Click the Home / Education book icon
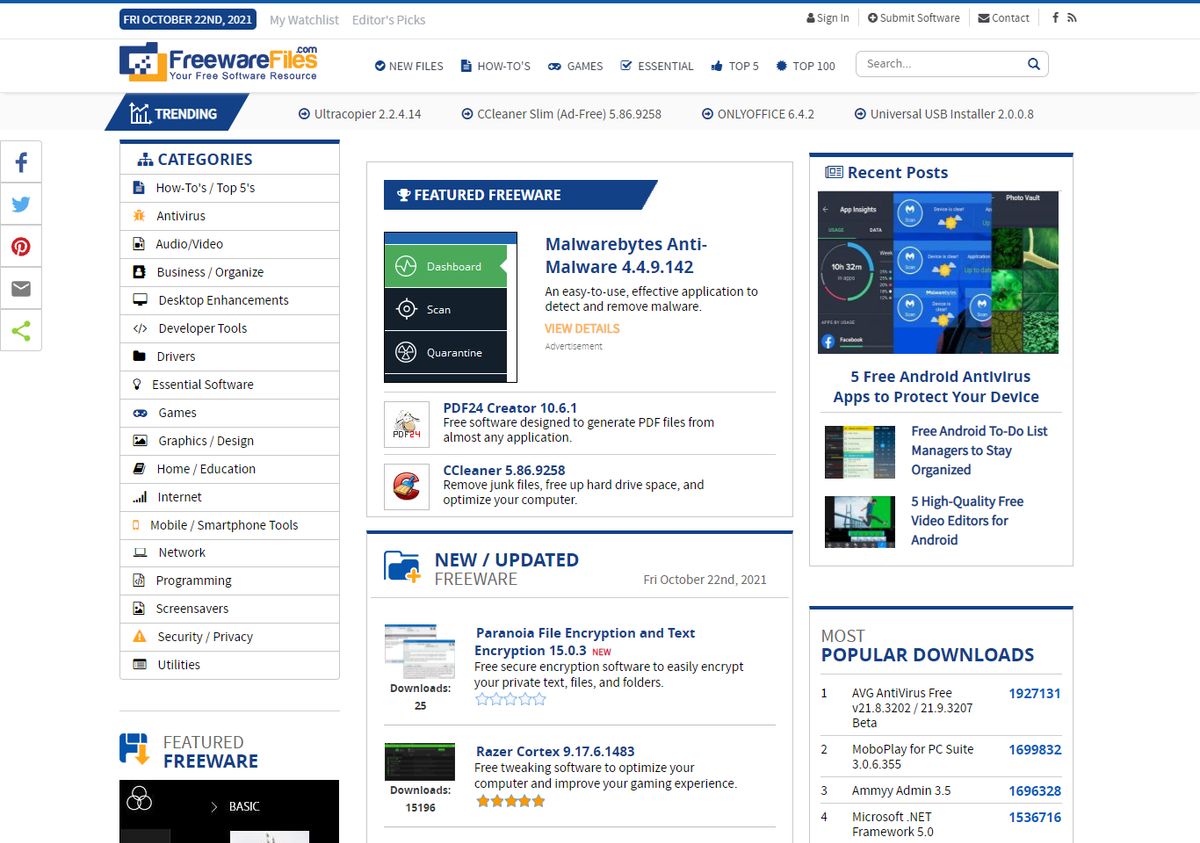This screenshot has width=1200, height=843. point(139,469)
